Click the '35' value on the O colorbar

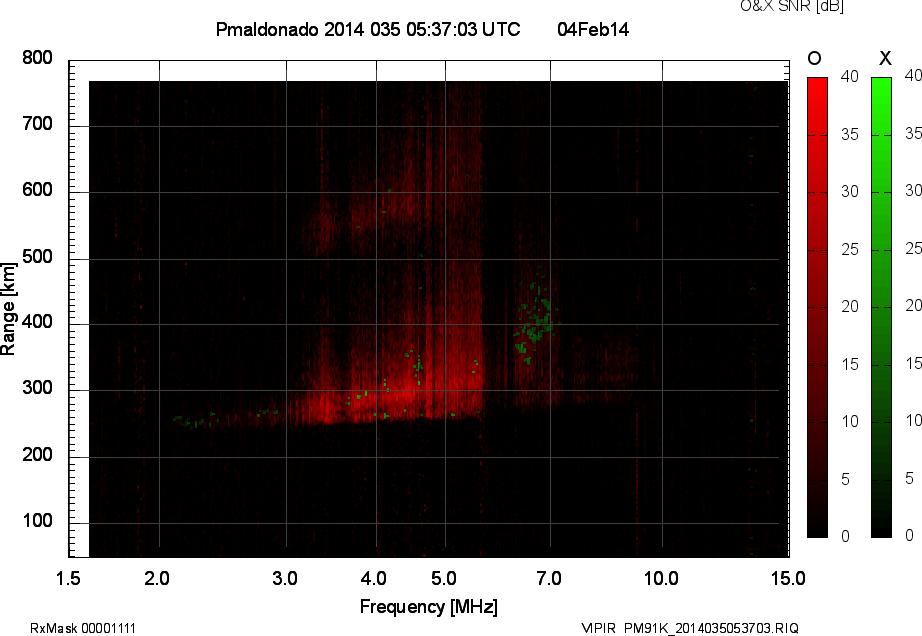(849, 135)
